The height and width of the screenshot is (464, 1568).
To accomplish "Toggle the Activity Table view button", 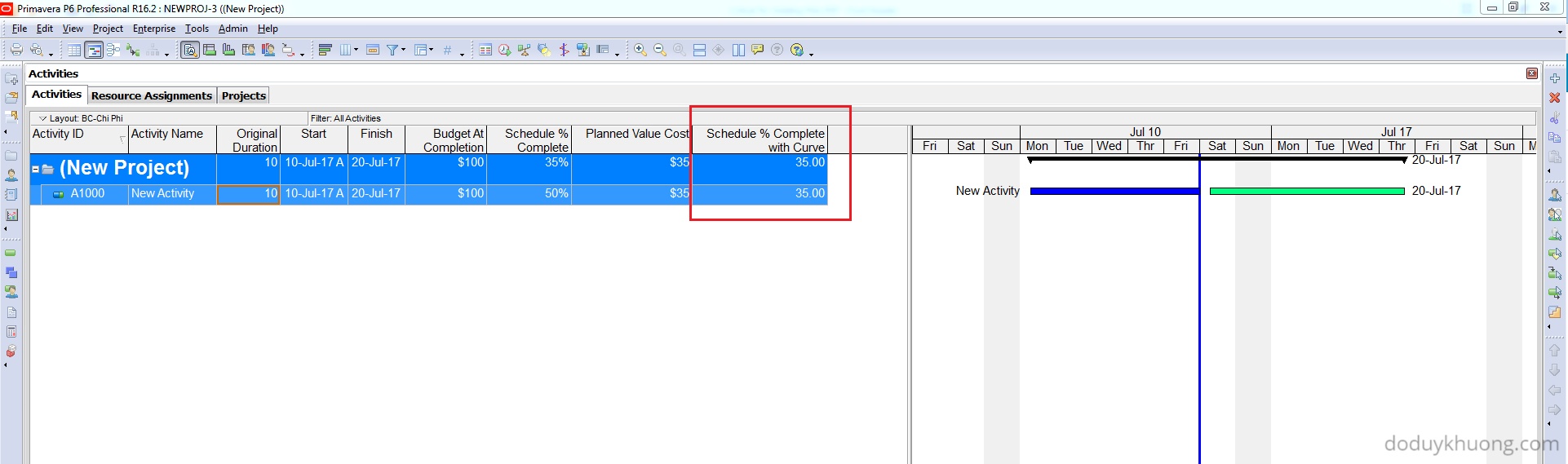I will click(x=74, y=51).
